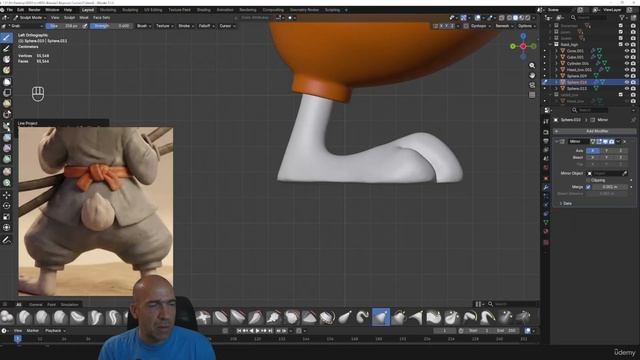Play the timeline animation
This screenshot has height=360, width=640.
tap(257, 331)
